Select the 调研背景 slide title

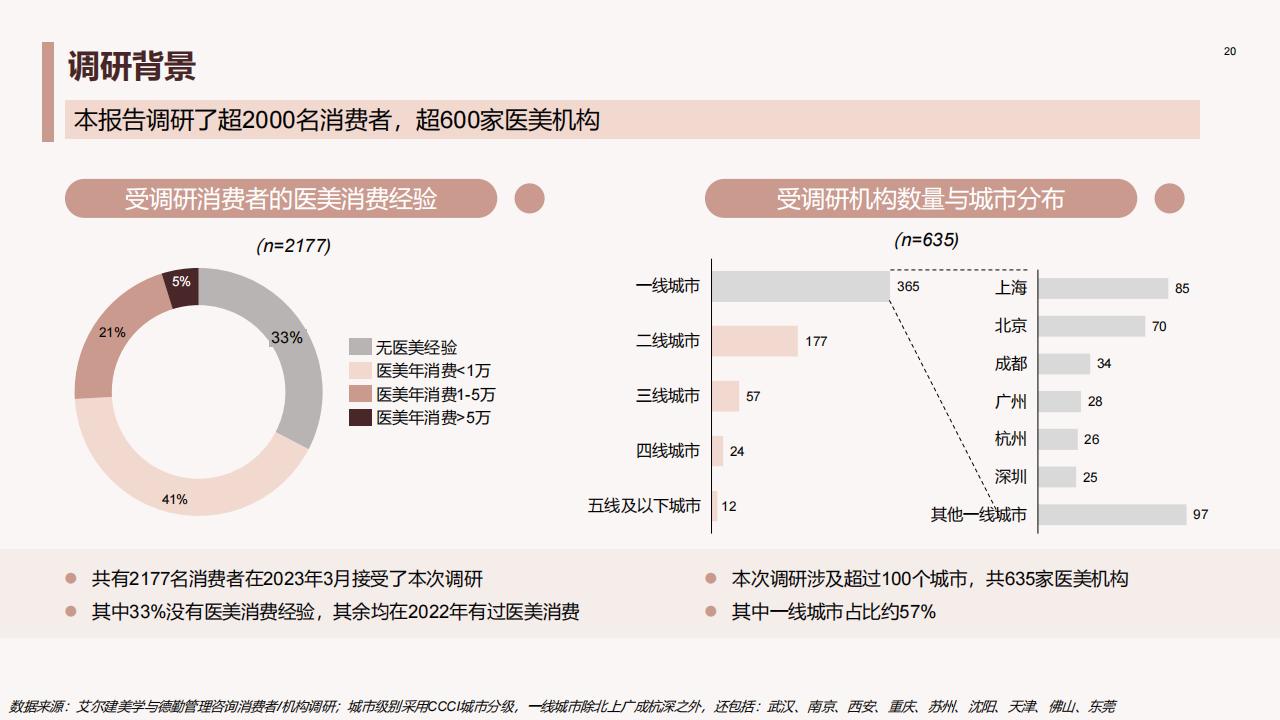[x=132, y=66]
